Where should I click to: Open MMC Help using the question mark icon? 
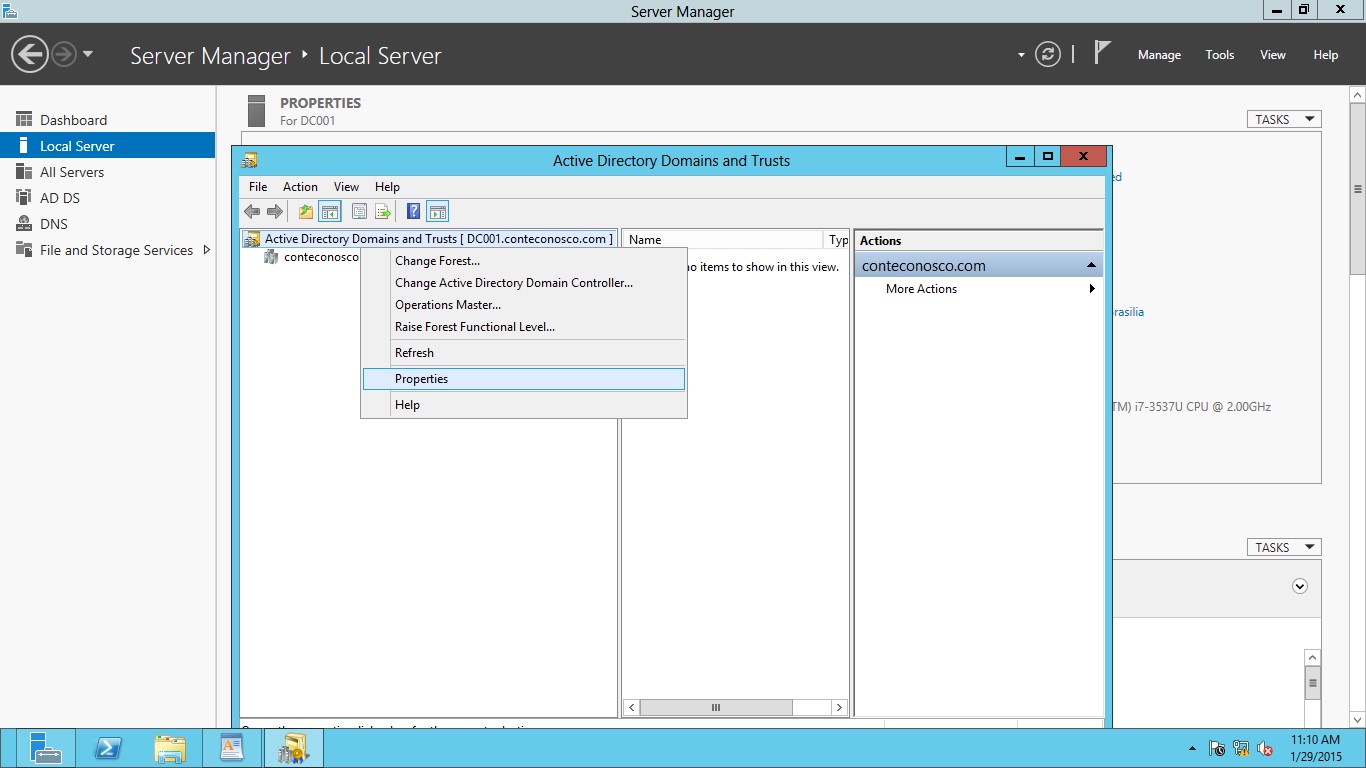413,211
